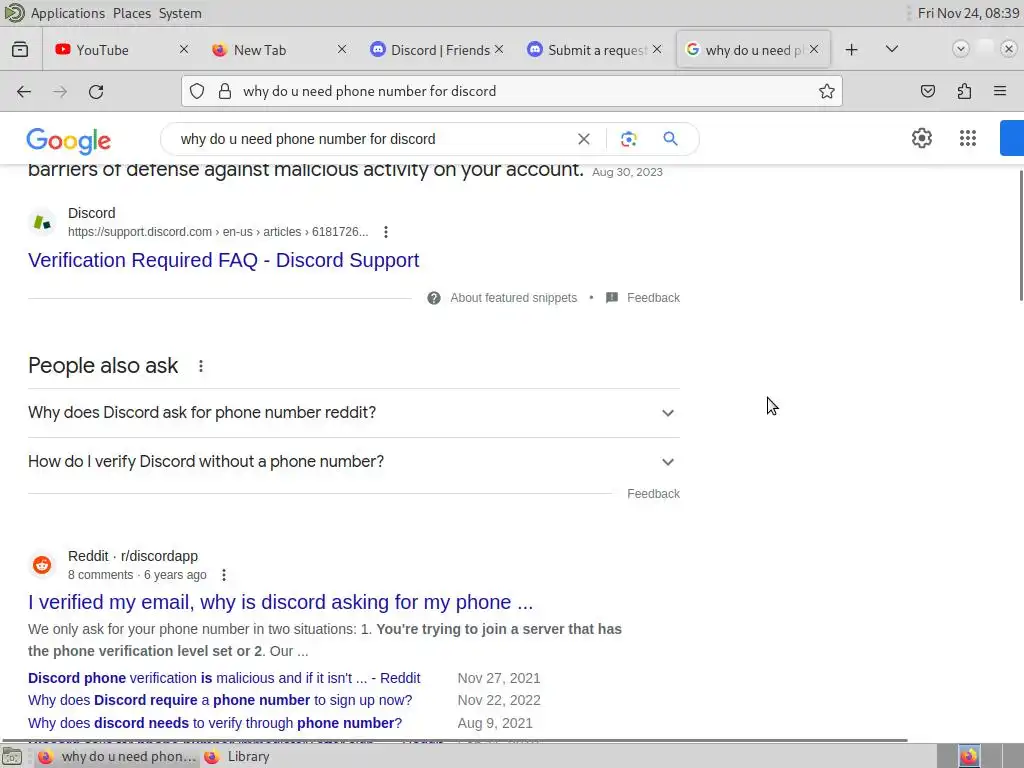Go to the Google home logo
1024x768 pixels.
69,141
